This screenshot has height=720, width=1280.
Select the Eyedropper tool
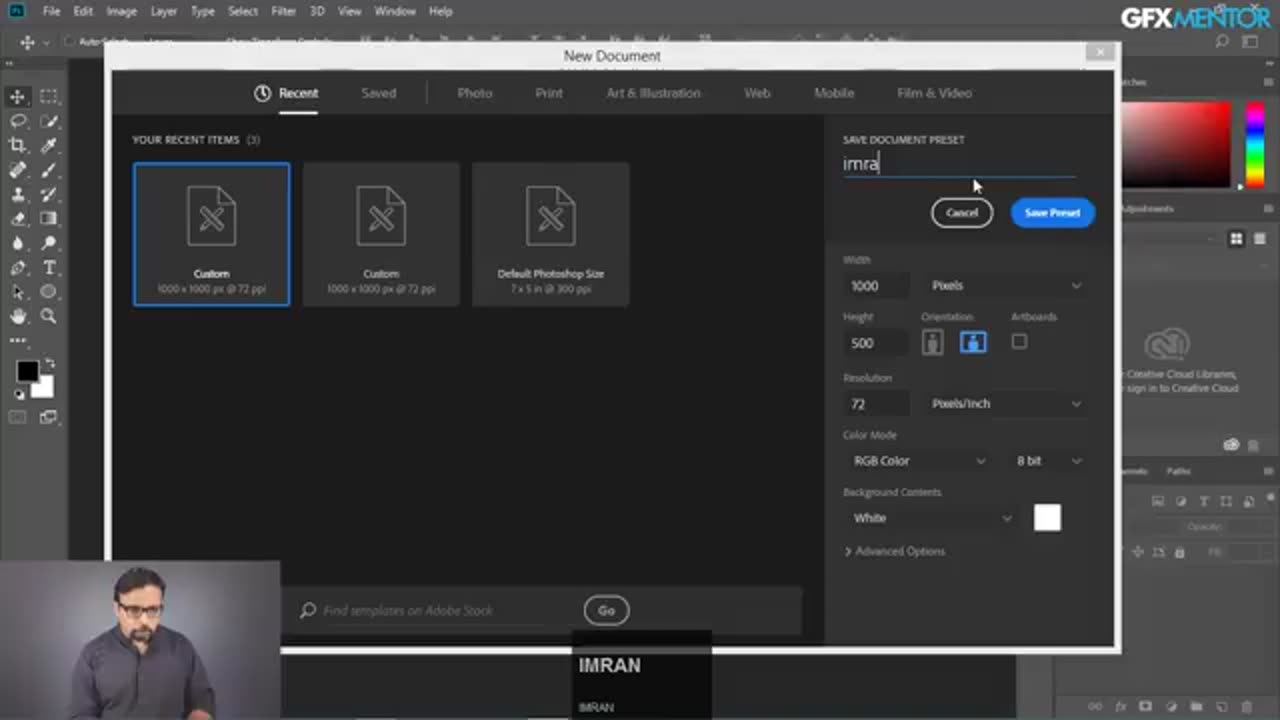(x=48, y=145)
